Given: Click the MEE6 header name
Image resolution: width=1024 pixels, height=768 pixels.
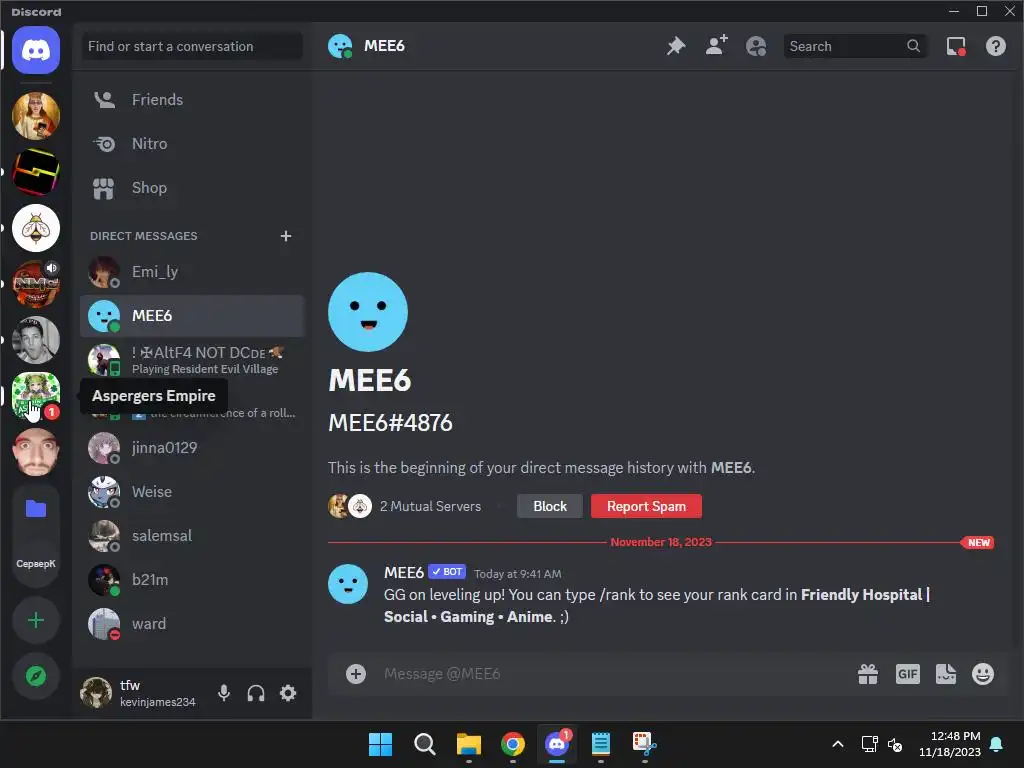Looking at the screenshot, I should coord(384,46).
